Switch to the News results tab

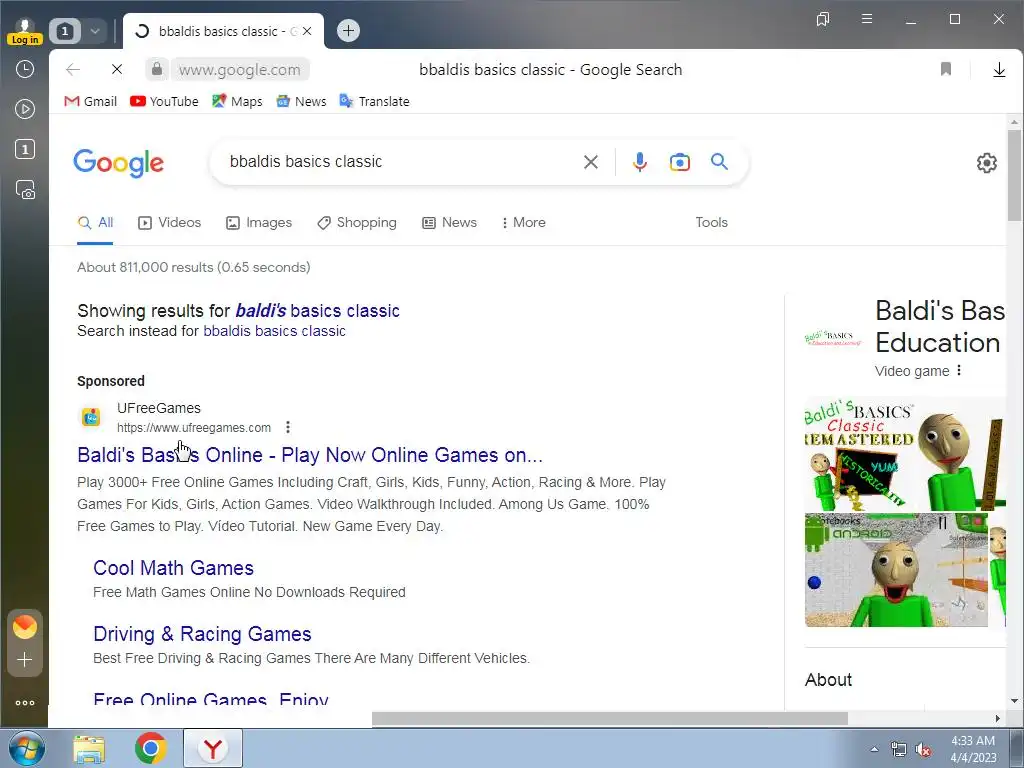click(x=449, y=223)
